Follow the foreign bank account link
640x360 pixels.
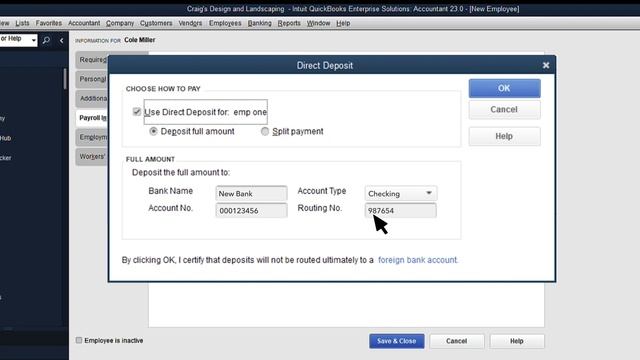(418, 260)
